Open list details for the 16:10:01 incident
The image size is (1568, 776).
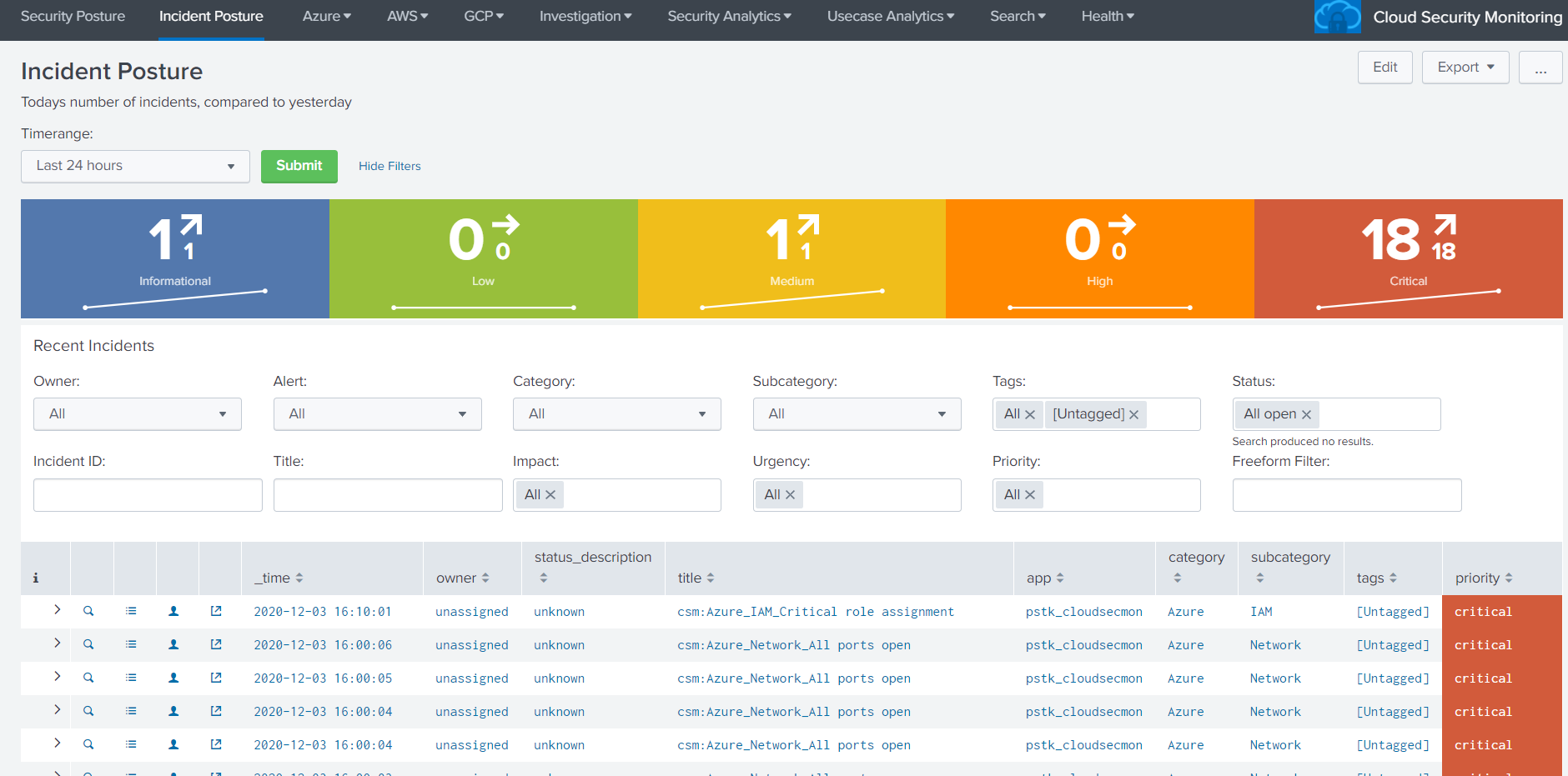(131, 611)
